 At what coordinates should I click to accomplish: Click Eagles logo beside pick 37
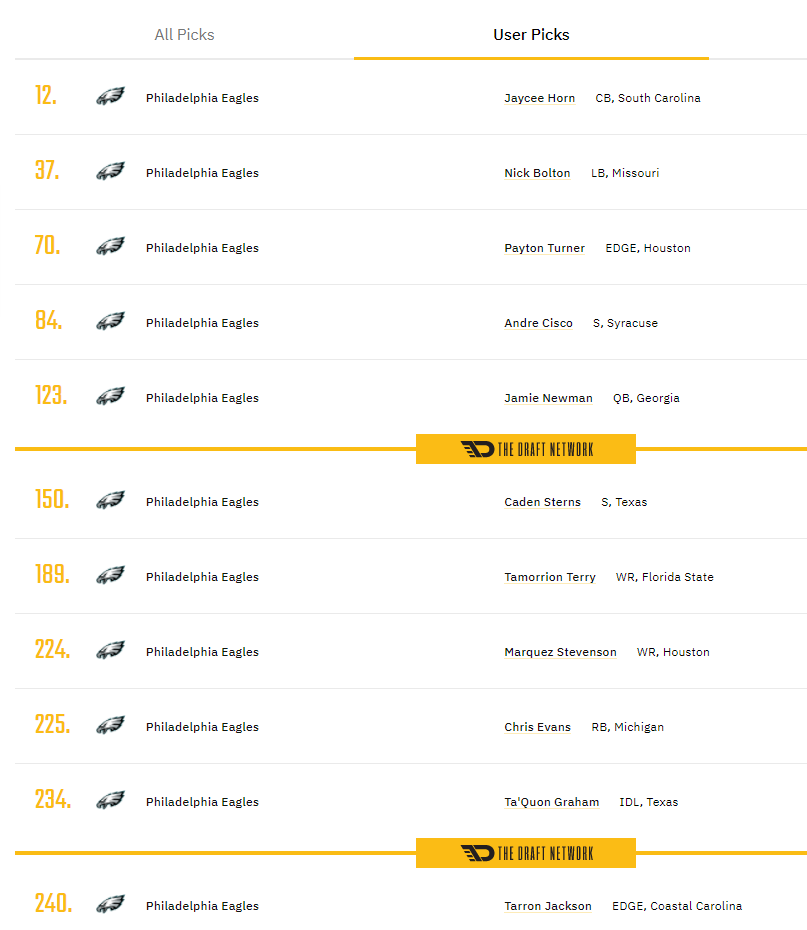(110, 171)
